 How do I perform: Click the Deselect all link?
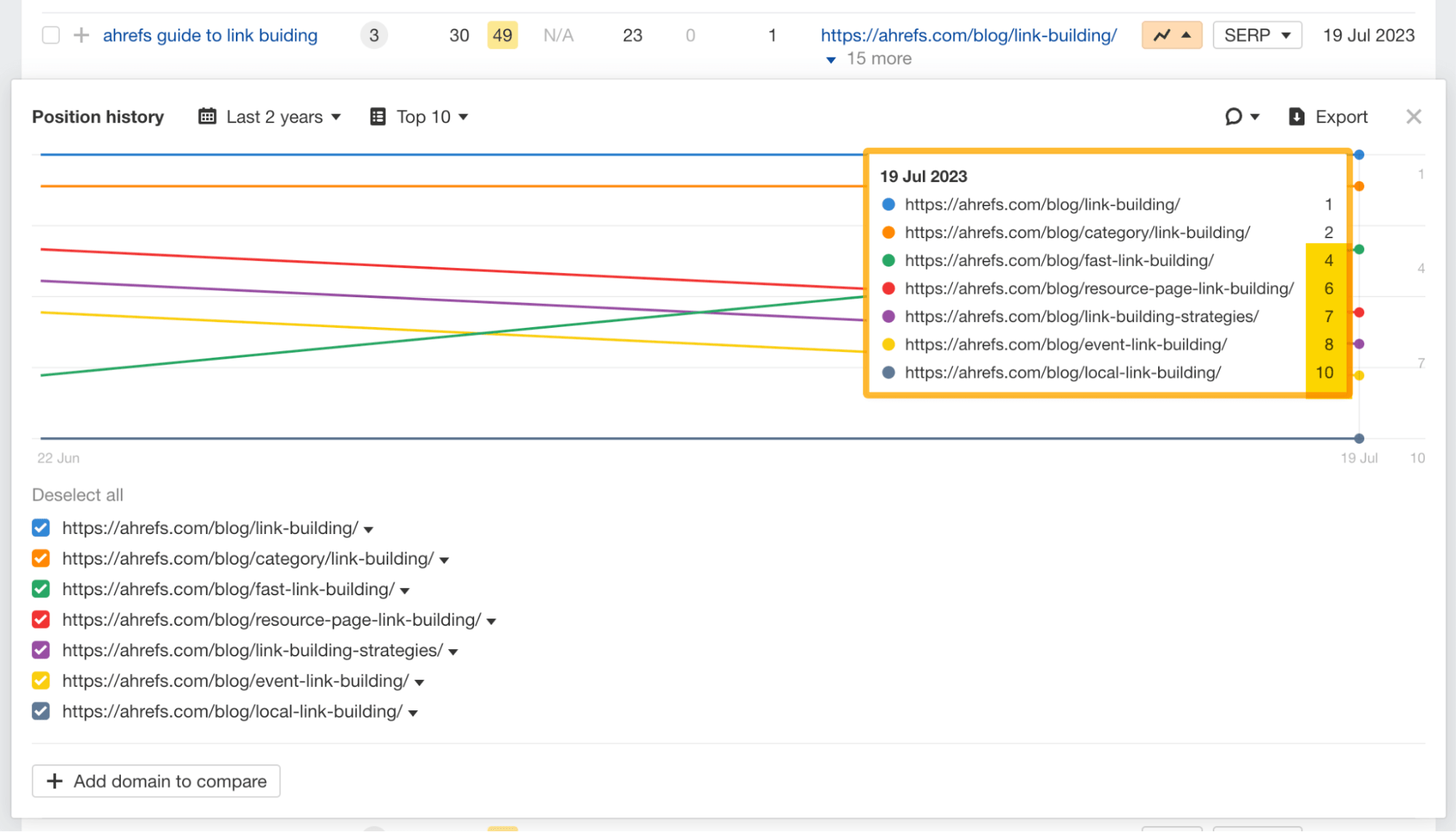pyautogui.click(x=77, y=495)
